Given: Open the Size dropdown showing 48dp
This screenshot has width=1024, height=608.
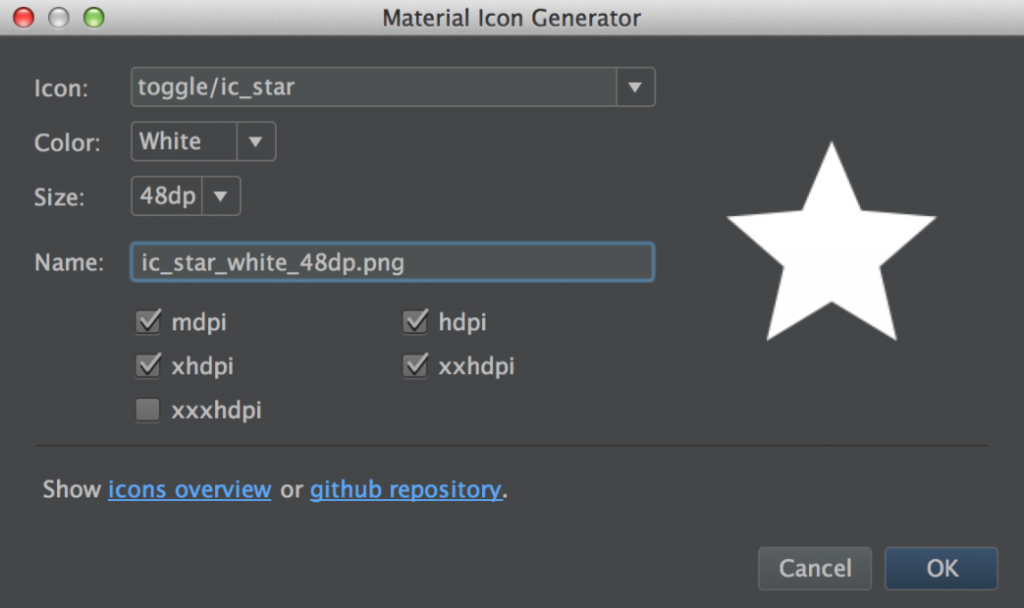Looking at the screenshot, I should coord(221,196).
